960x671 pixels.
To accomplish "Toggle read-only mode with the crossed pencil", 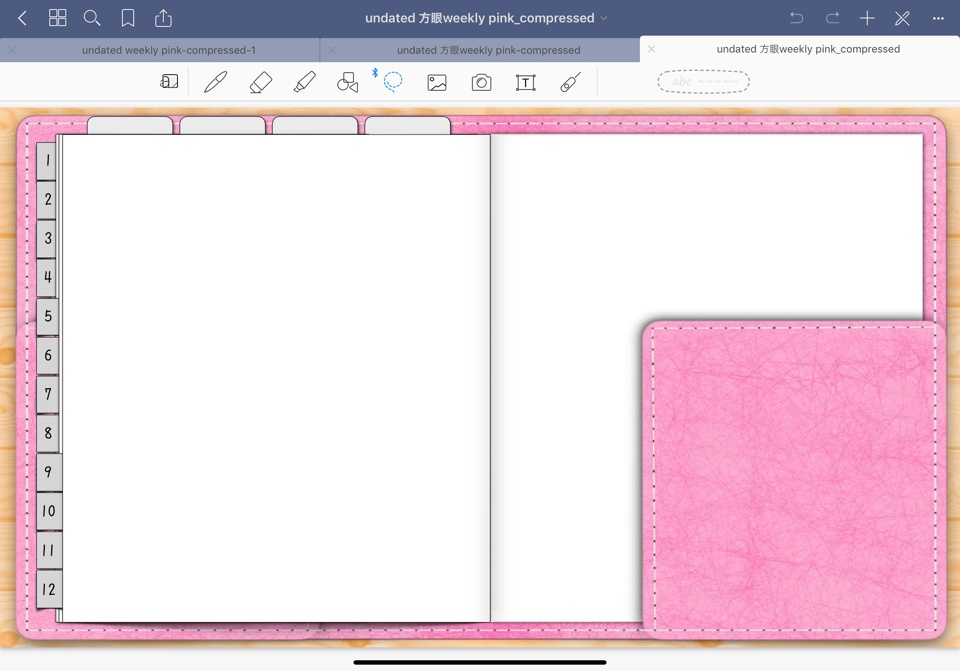I will (902, 17).
